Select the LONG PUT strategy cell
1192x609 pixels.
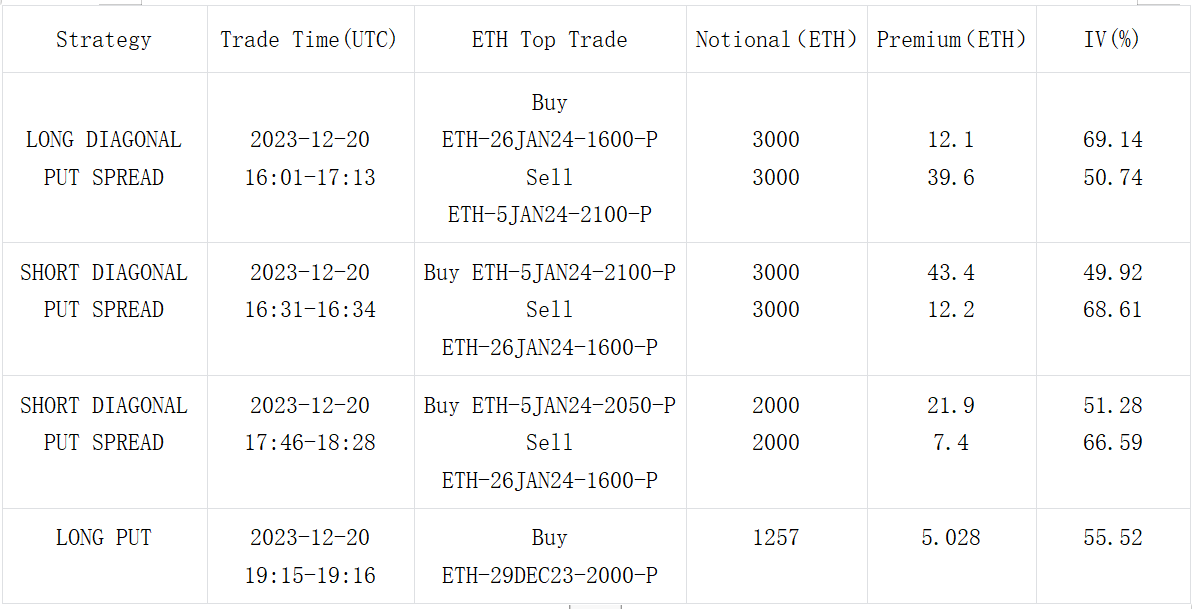click(104, 538)
